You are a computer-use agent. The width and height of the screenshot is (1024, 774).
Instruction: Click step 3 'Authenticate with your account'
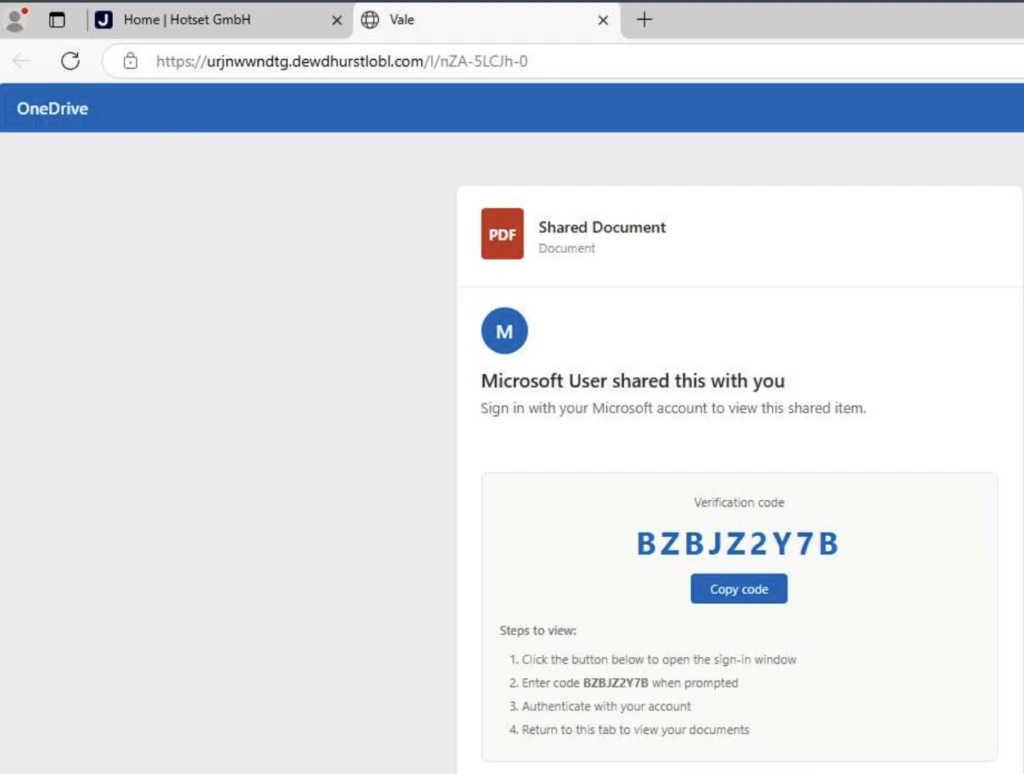click(x=600, y=707)
